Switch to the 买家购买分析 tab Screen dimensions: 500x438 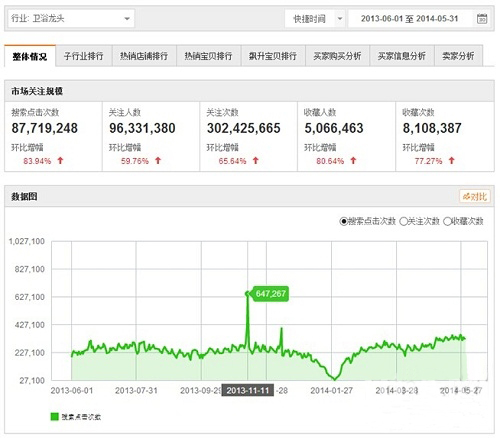point(337,56)
